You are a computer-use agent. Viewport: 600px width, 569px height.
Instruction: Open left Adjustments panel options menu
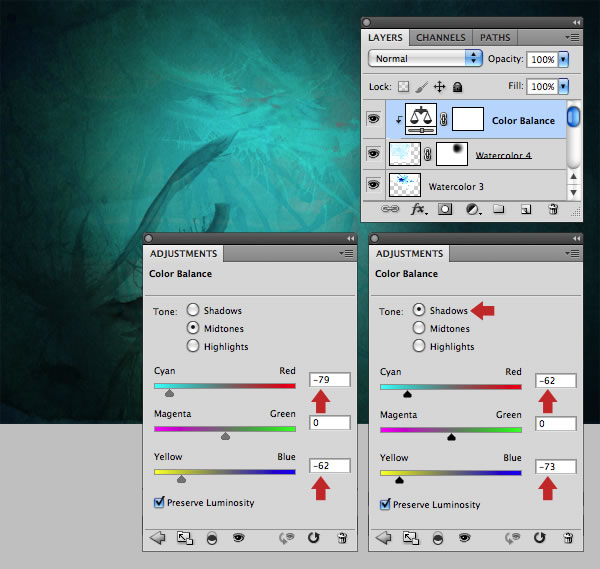(x=346, y=253)
